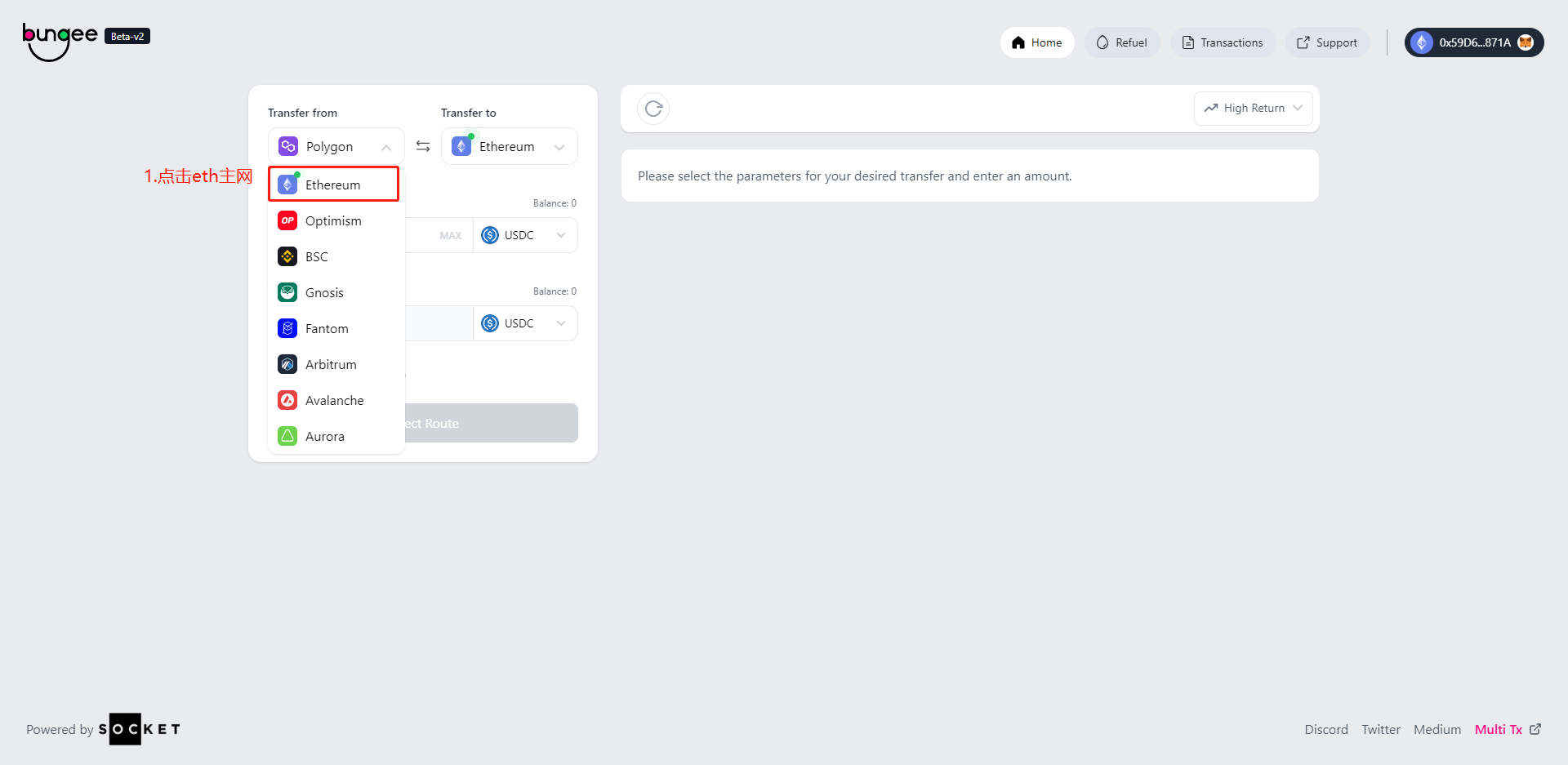Click the MetaMask fox wallet icon
The image size is (1568, 765).
click(x=1526, y=42)
